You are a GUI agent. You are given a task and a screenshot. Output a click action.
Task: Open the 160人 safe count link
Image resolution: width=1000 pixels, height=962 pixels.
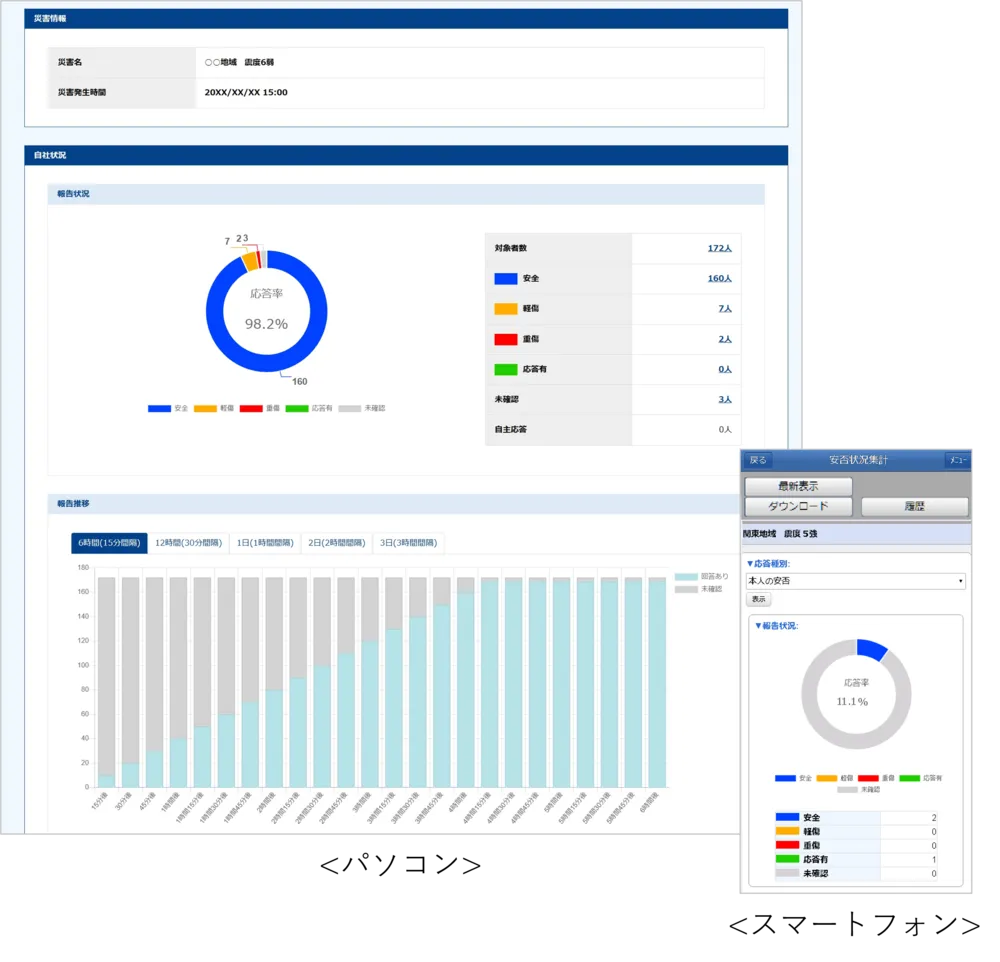719,279
